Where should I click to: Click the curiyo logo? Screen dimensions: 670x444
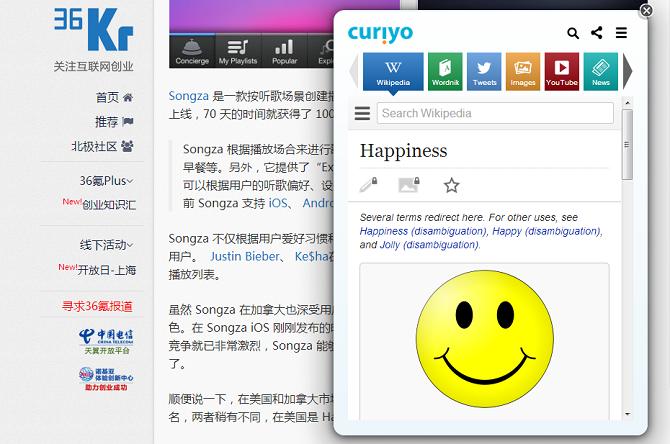(380, 33)
